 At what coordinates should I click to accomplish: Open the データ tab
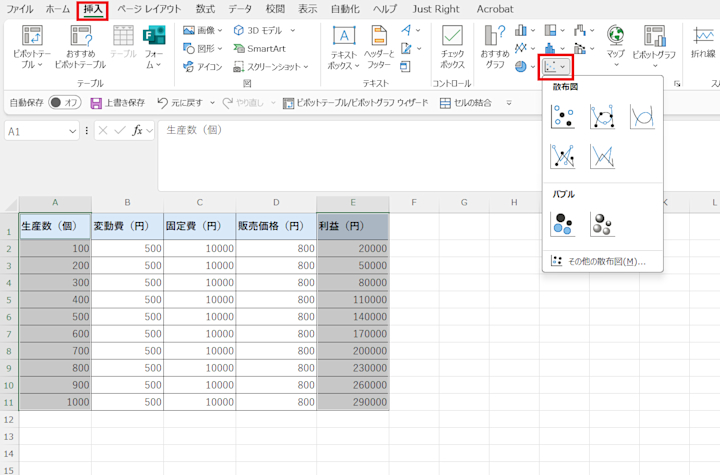240,9
